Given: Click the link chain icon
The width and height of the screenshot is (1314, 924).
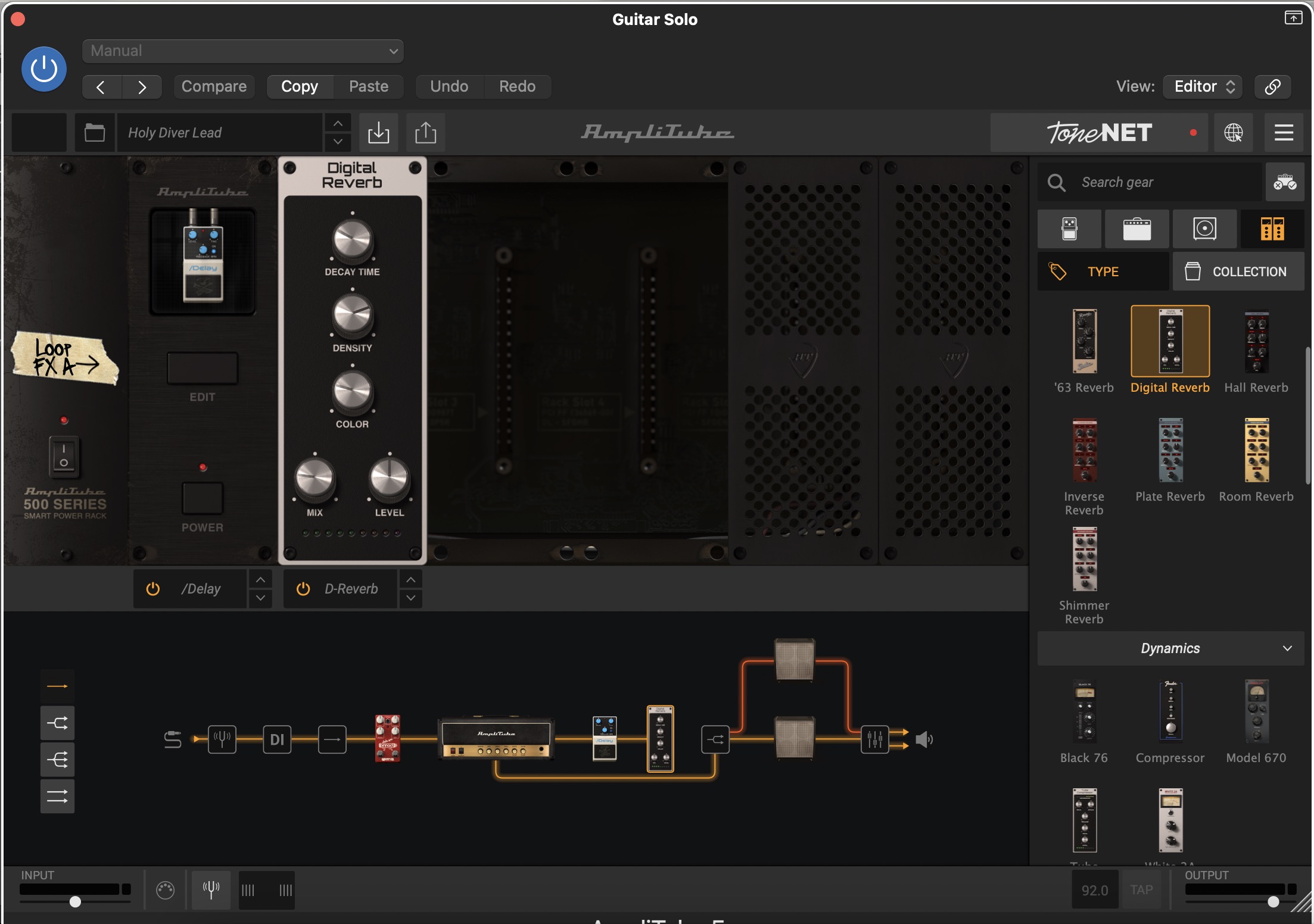Looking at the screenshot, I should click(x=1272, y=87).
